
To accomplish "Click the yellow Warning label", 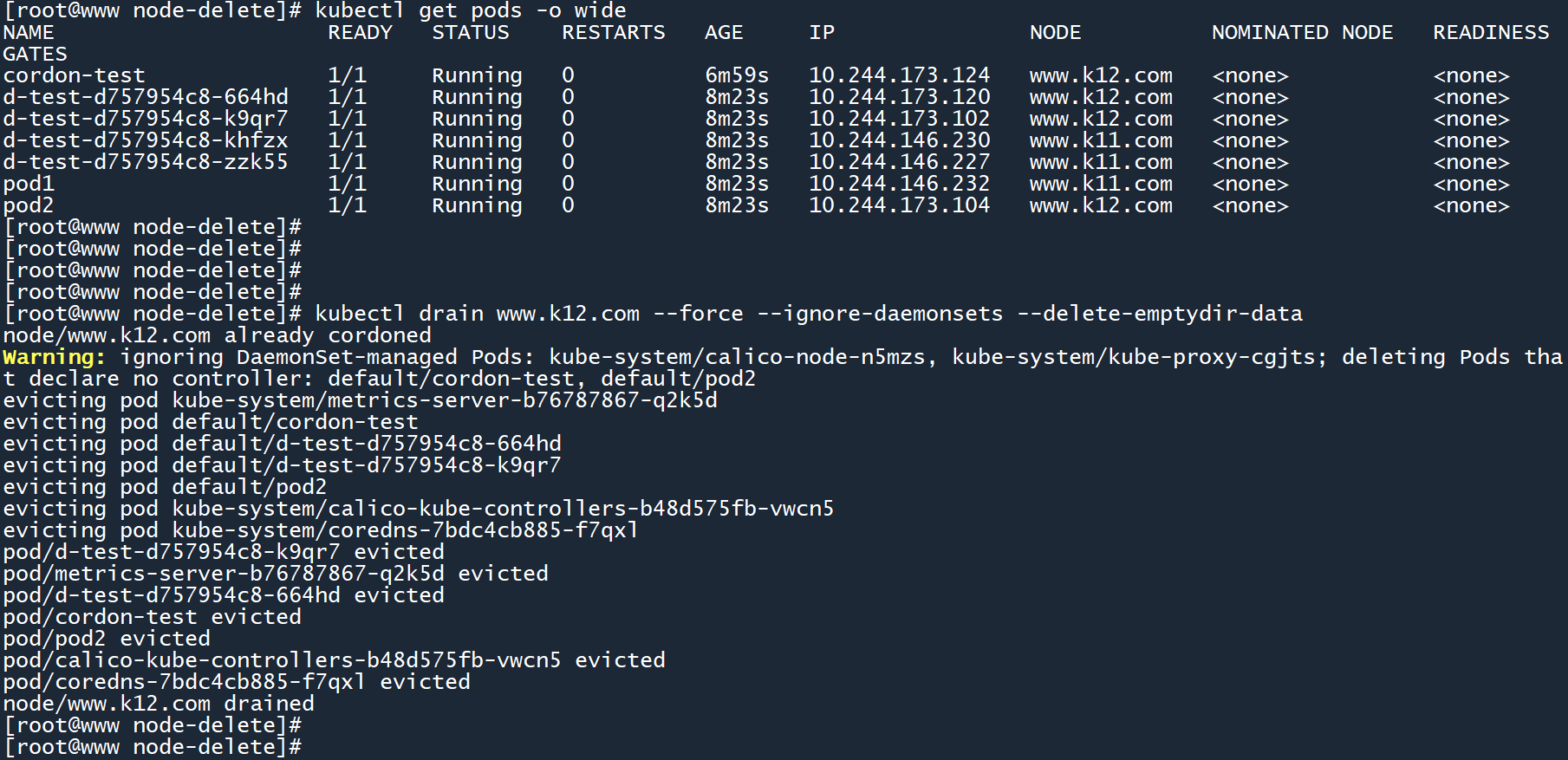I will pos(54,357).
